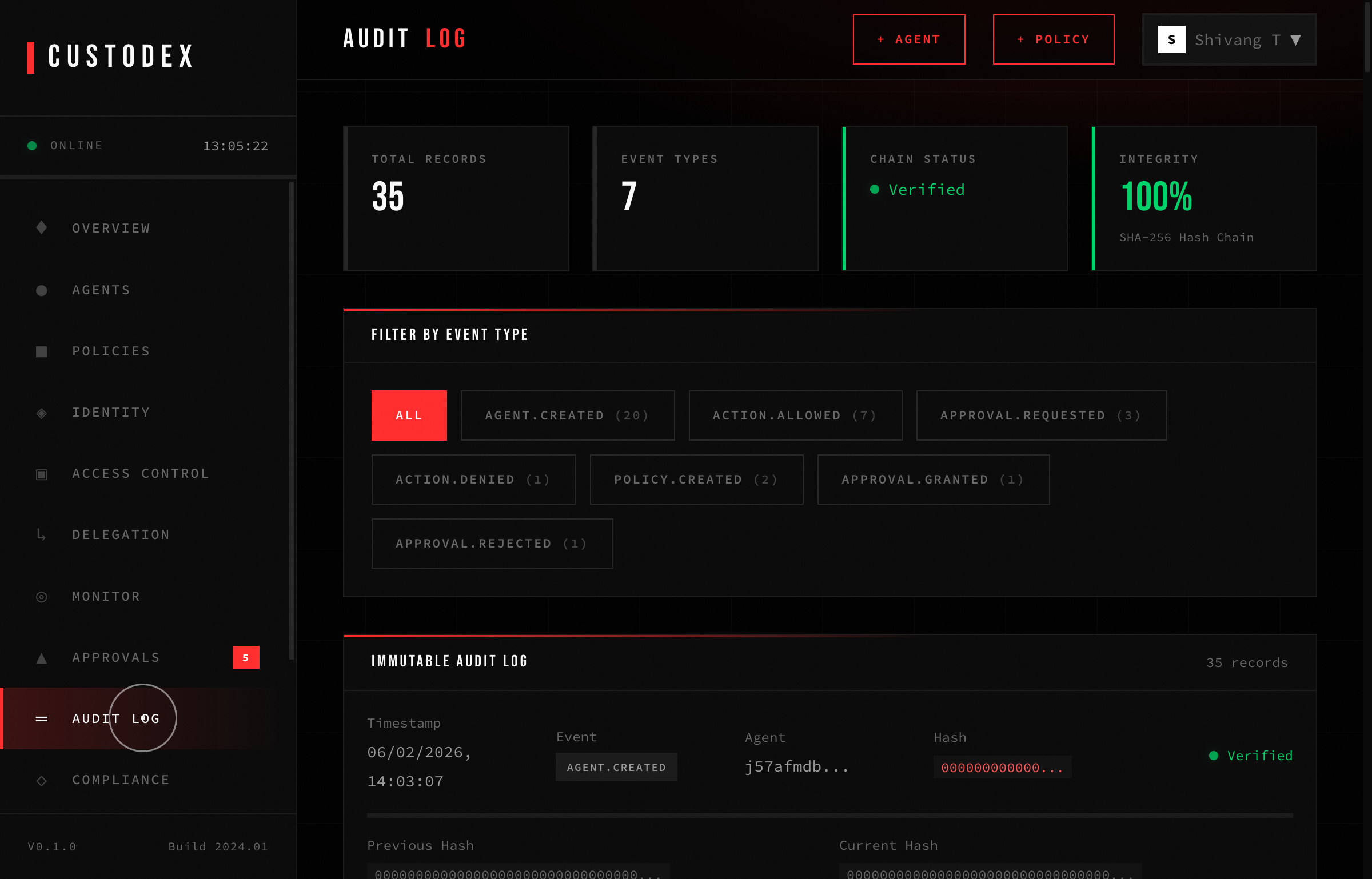This screenshot has height=879, width=1372.
Task: Select the Approvals triangle icon
Action: (41, 657)
